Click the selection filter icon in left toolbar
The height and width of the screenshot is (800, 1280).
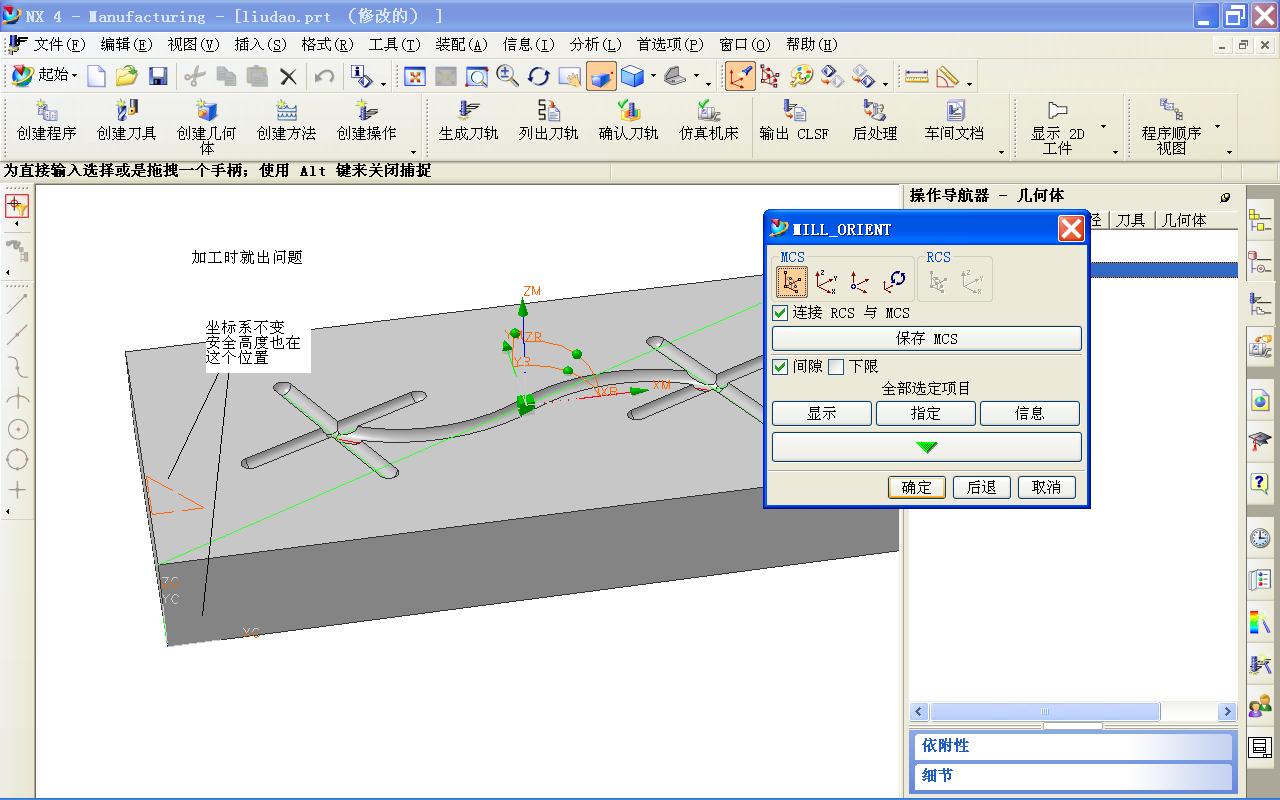[x=16, y=205]
